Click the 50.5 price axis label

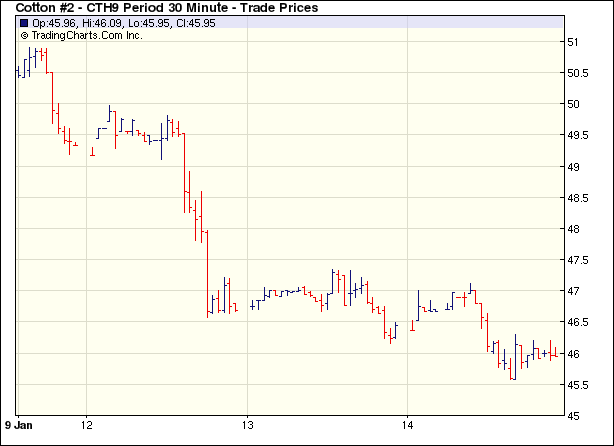click(x=578, y=73)
